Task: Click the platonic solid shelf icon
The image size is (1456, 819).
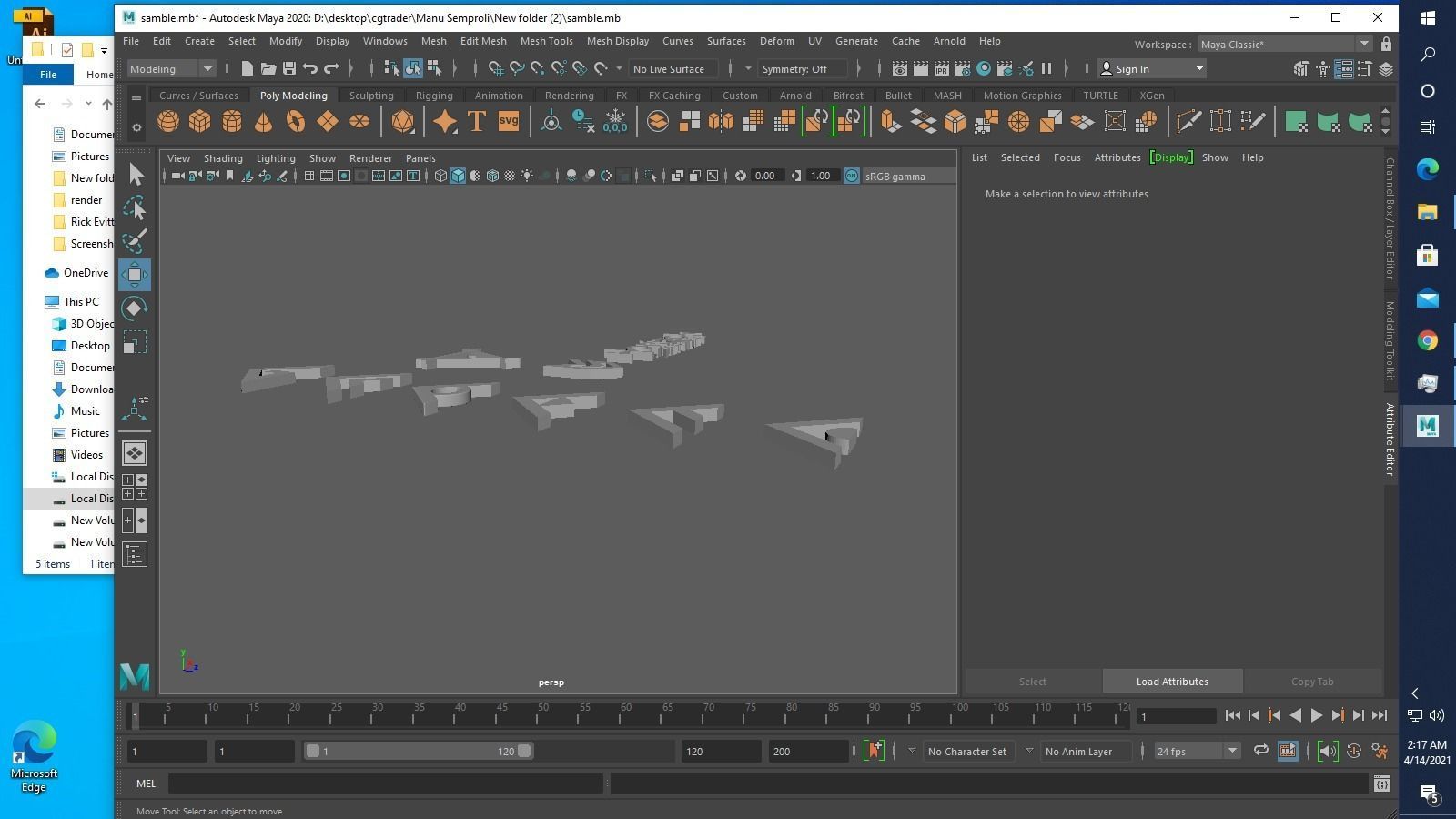Action: pyautogui.click(x=402, y=121)
